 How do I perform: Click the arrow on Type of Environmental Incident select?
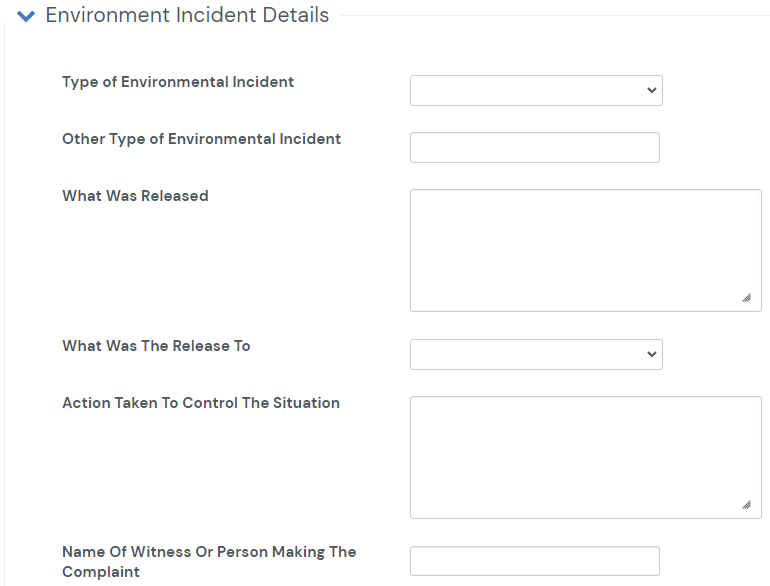(x=652, y=90)
